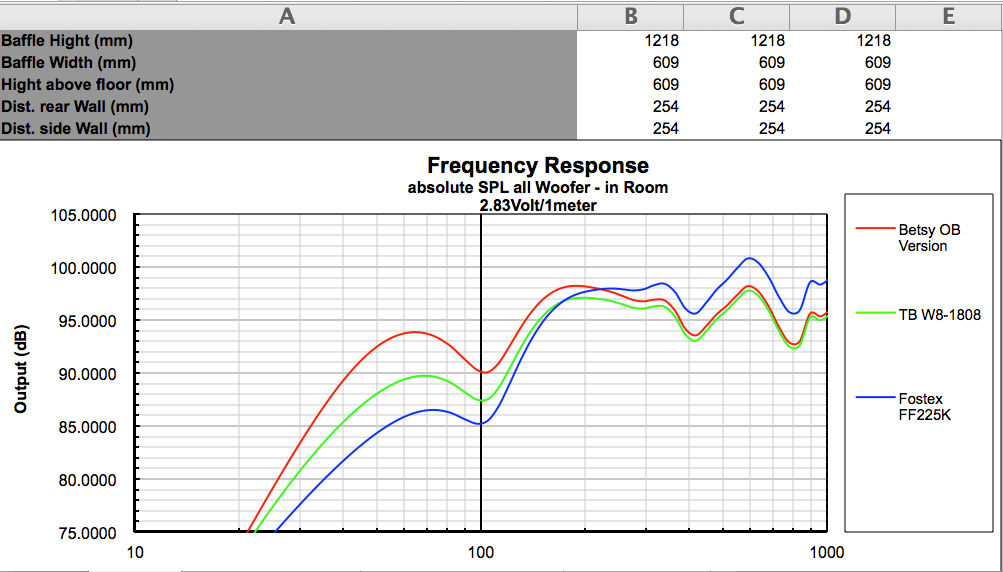Select column B header
This screenshot has height=572, width=1003.
(x=631, y=16)
